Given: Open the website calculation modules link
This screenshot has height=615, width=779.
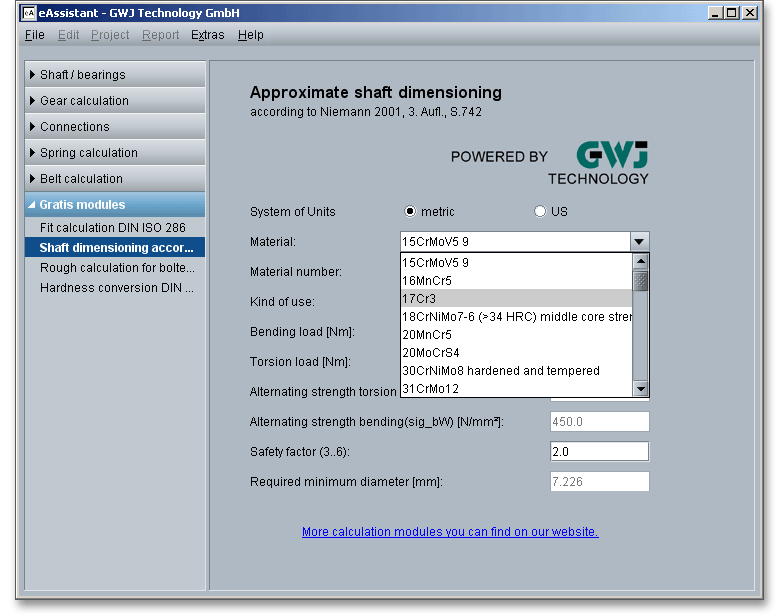Looking at the screenshot, I should [x=450, y=532].
